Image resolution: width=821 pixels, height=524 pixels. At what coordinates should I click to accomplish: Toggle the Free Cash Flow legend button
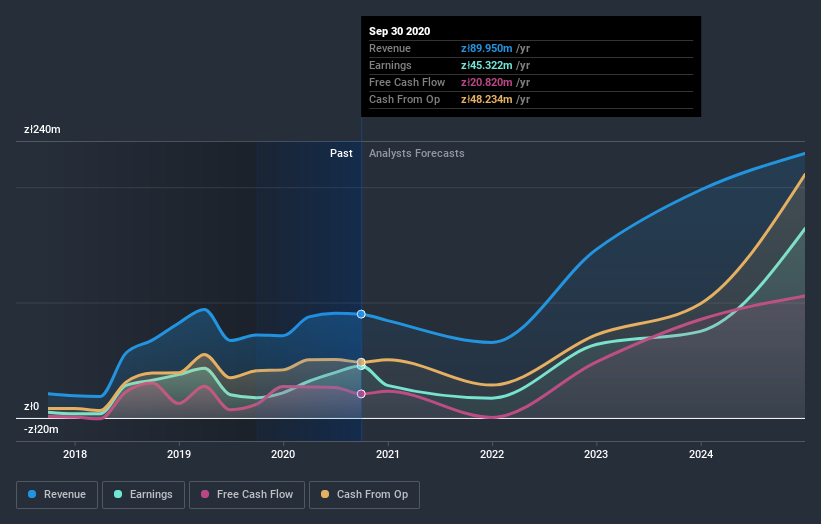pos(247,495)
